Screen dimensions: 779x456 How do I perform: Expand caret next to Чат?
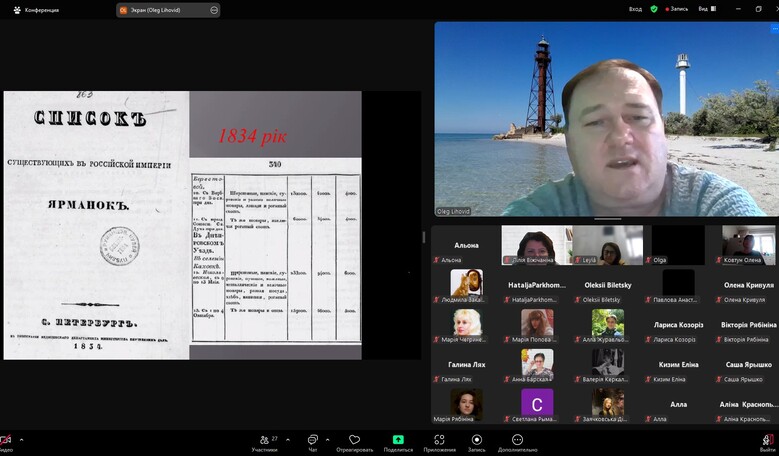tap(327, 440)
